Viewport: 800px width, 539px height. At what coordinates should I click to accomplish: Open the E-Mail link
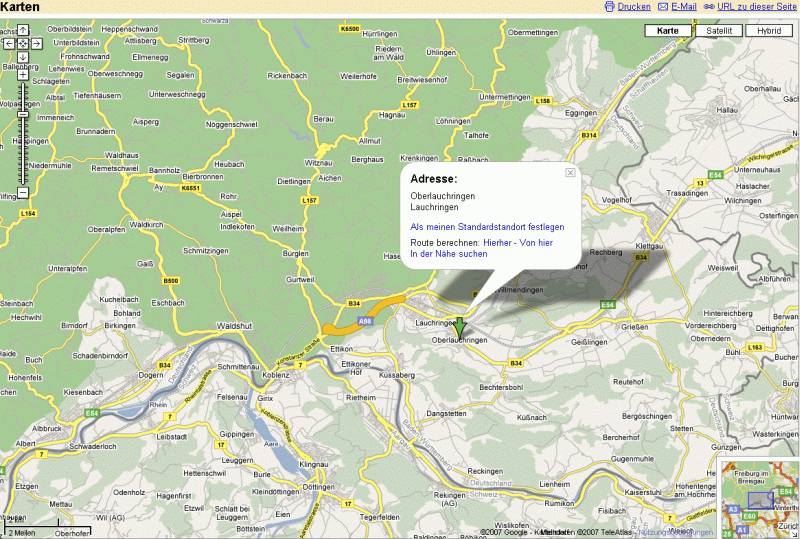[x=684, y=7]
